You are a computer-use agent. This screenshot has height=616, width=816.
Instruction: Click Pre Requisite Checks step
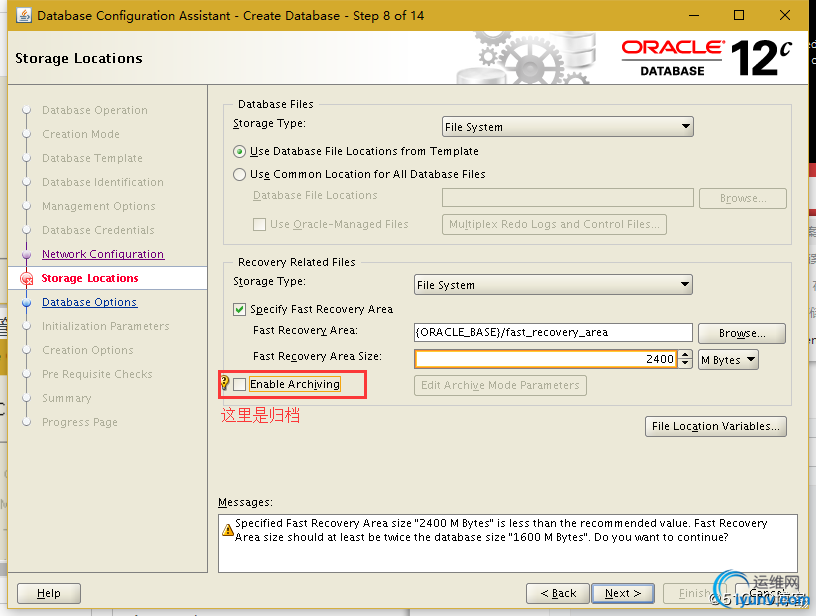(x=97, y=374)
